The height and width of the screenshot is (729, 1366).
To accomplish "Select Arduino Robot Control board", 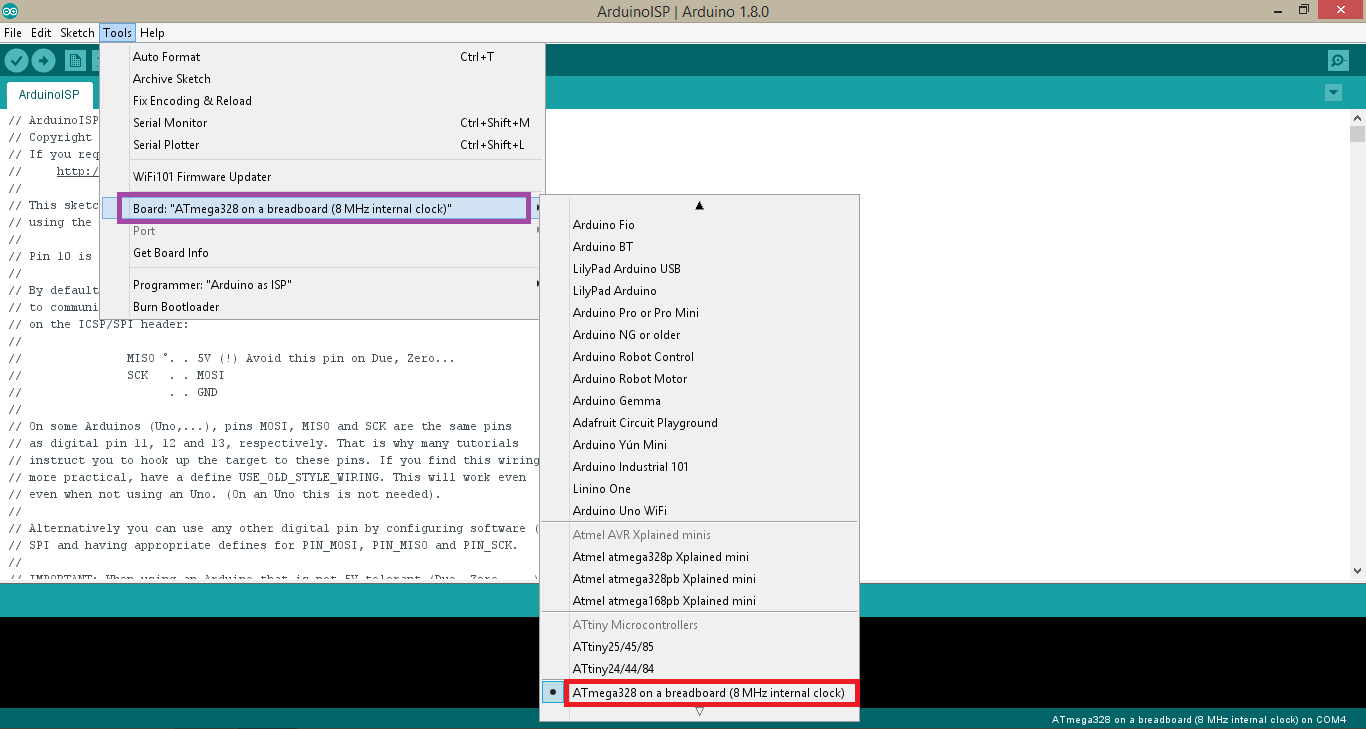I will click(699, 357).
